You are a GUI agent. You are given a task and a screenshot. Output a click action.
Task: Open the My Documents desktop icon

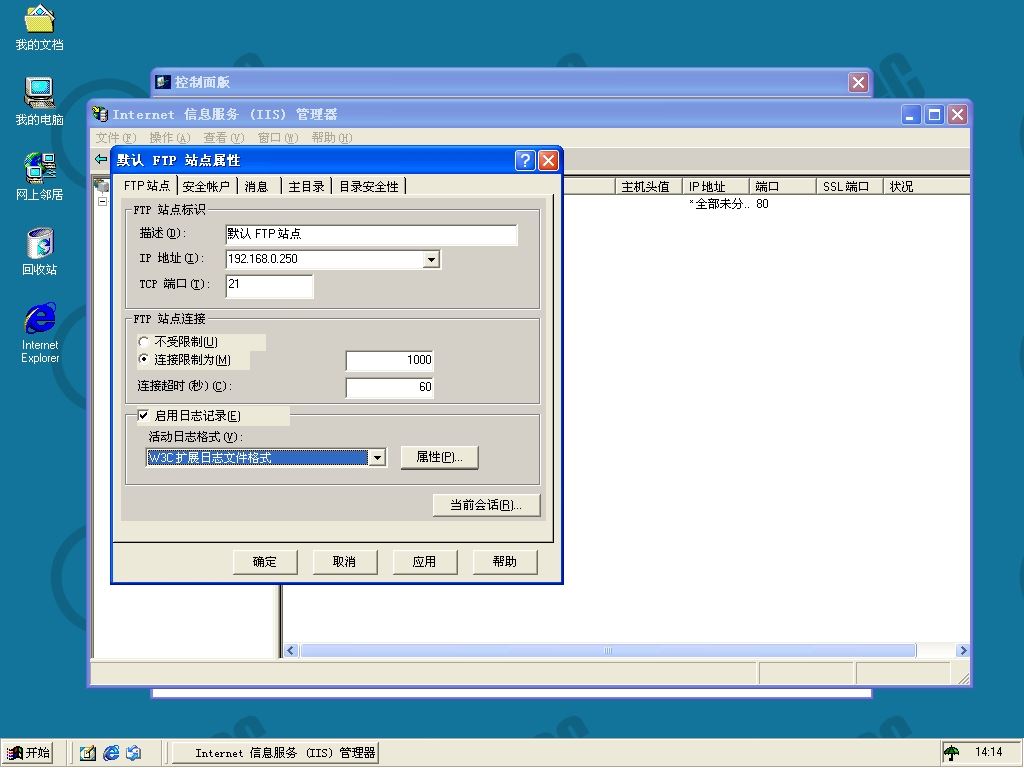click(x=39, y=27)
